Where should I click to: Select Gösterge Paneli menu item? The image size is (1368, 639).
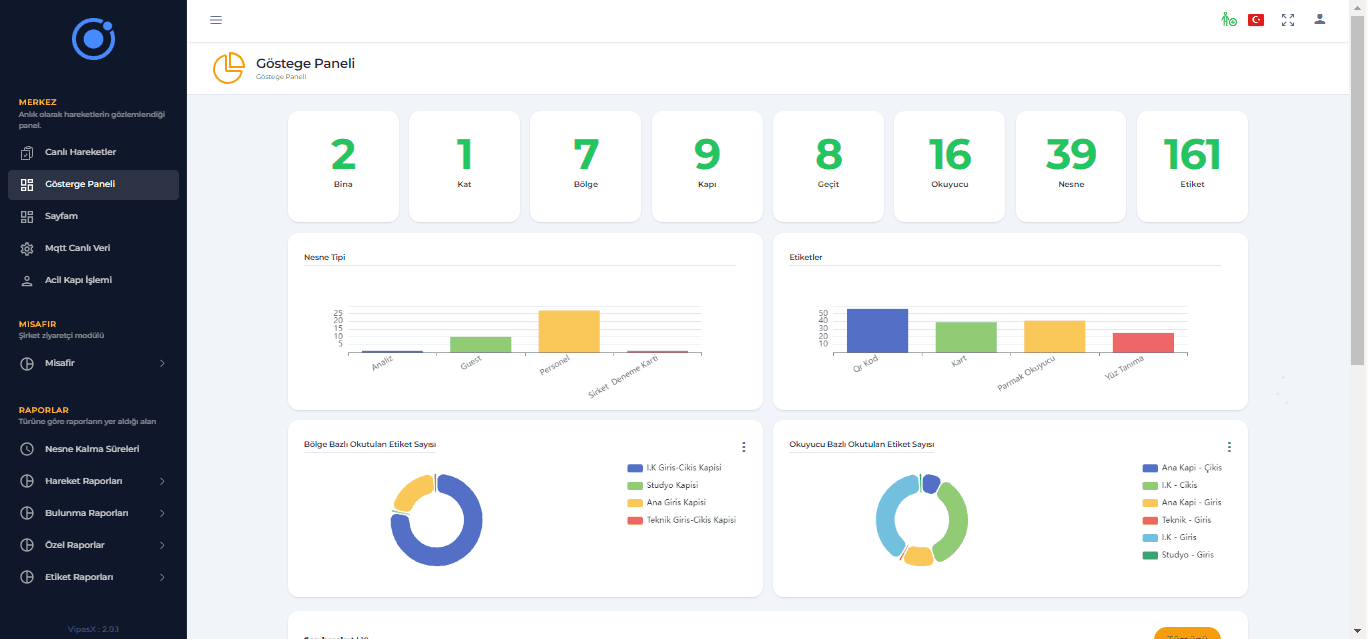coord(93,184)
